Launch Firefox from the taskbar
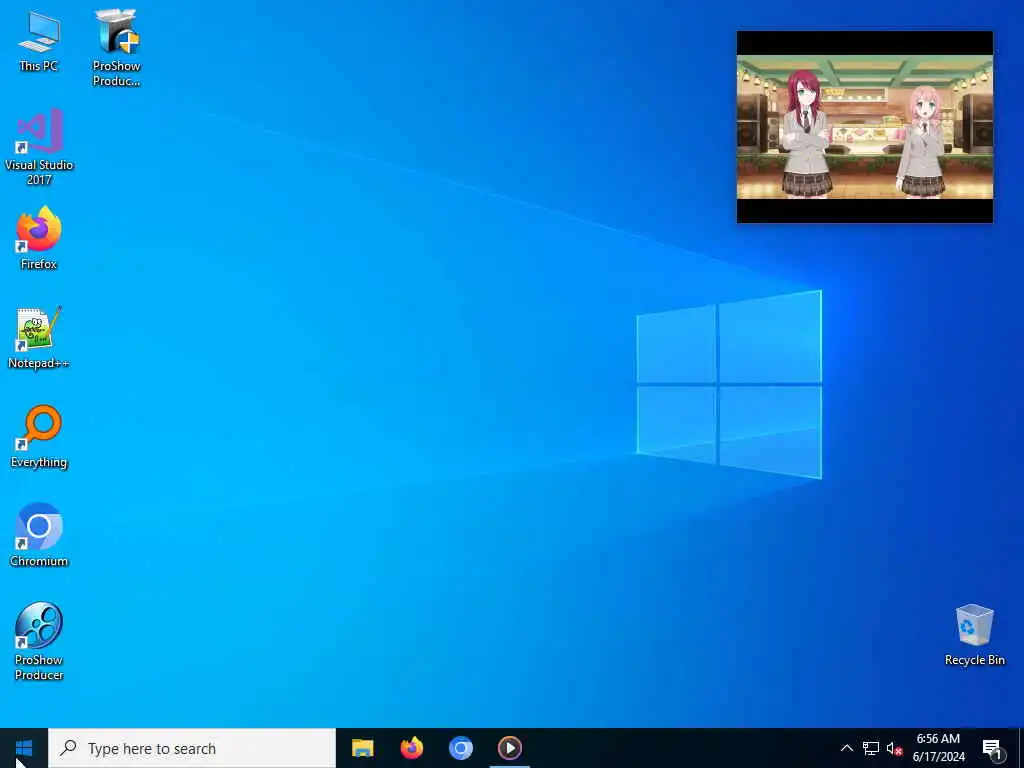 [411, 748]
